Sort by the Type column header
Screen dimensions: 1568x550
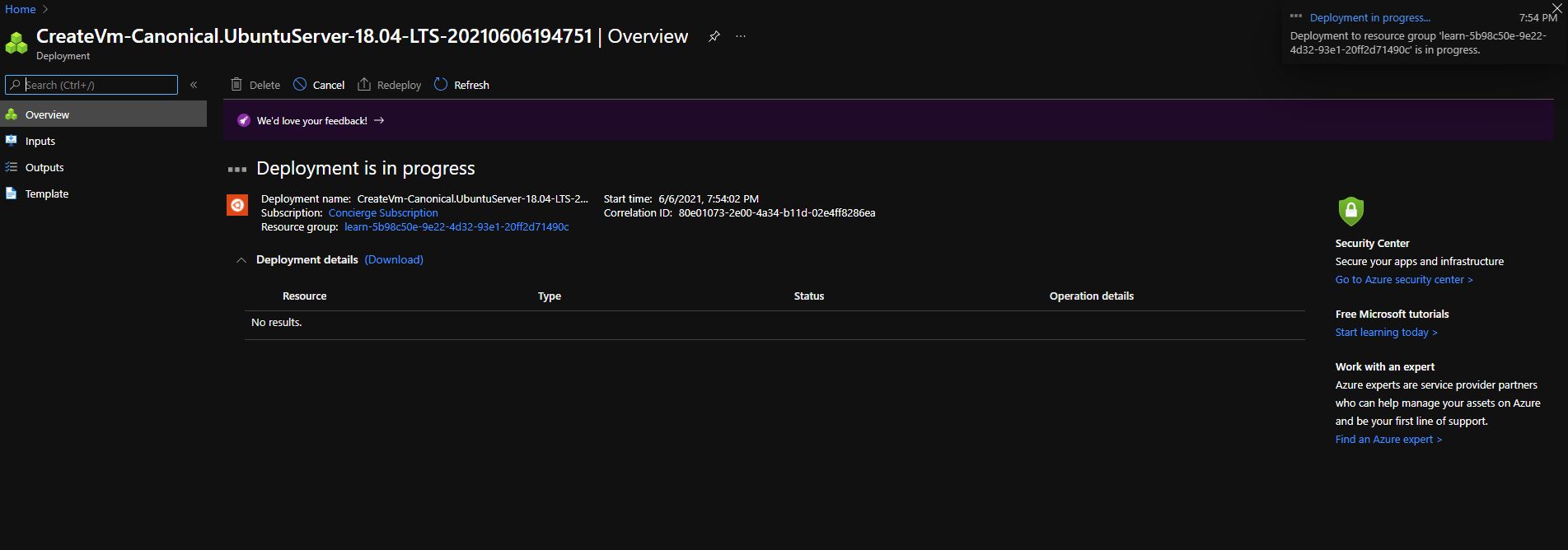pyautogui.click(x=550, y=296)
